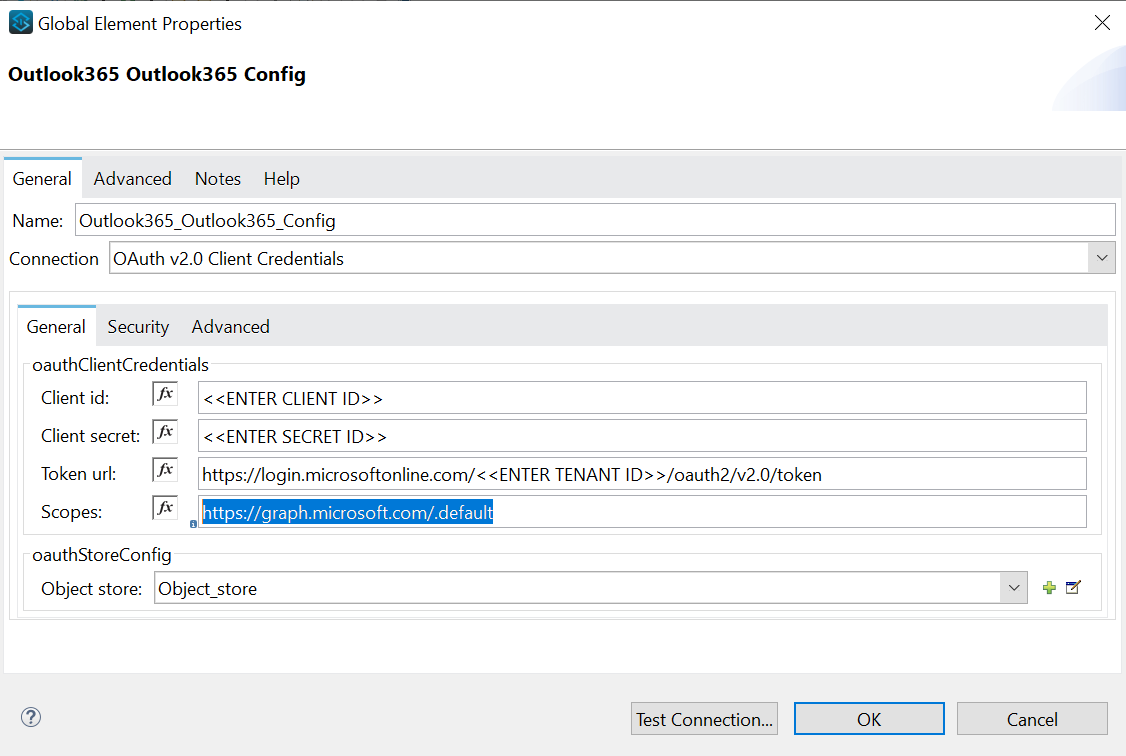Open the Object store dropdown list
The width and height of the screenshot is (1126, 756).
[x=1014, y=588]
